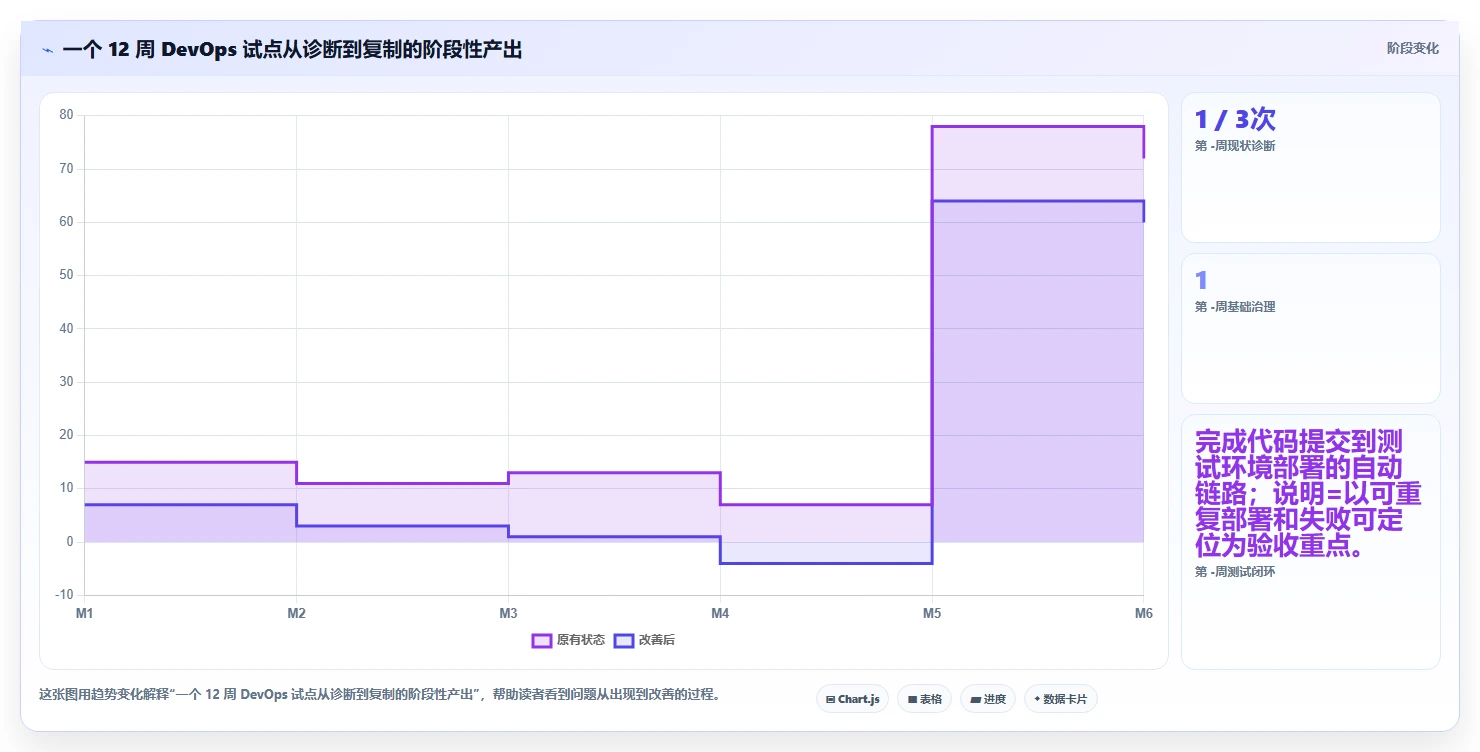Screen dimensions: 1480x752
Task: Click the M6 axis label
Action: [1143, 613]
